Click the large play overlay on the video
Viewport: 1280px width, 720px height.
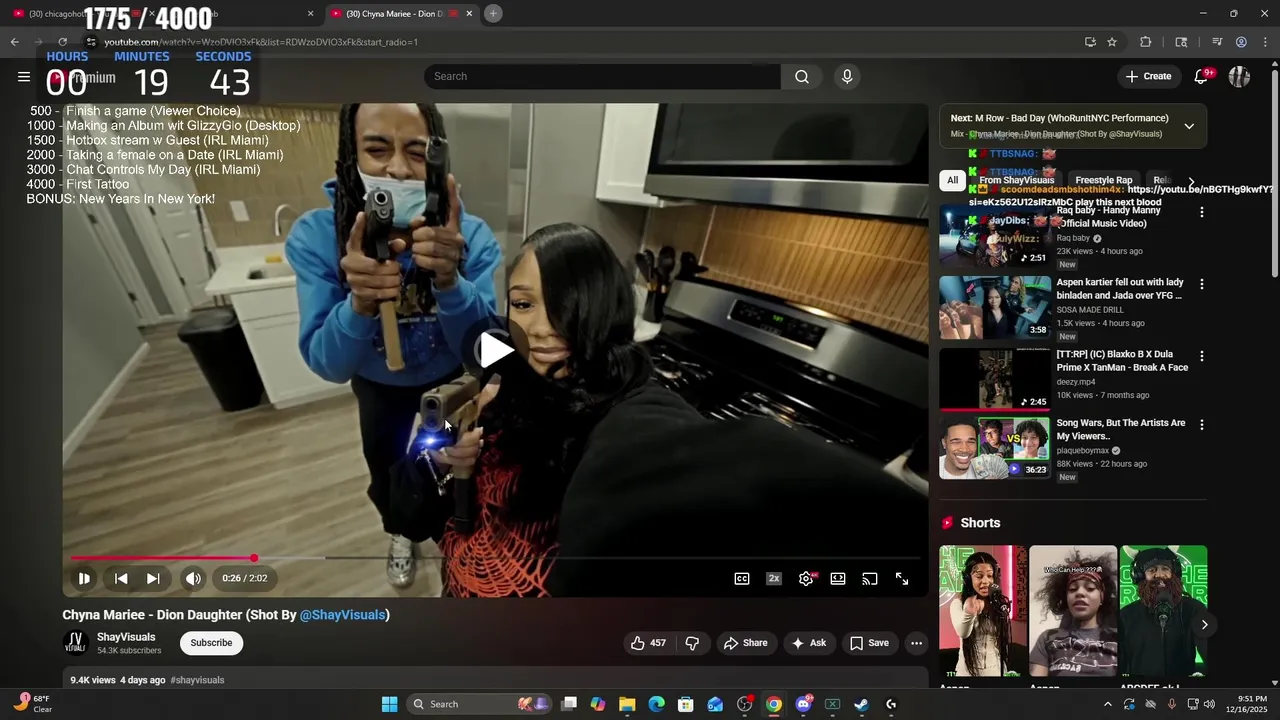(x=496, y=350)
